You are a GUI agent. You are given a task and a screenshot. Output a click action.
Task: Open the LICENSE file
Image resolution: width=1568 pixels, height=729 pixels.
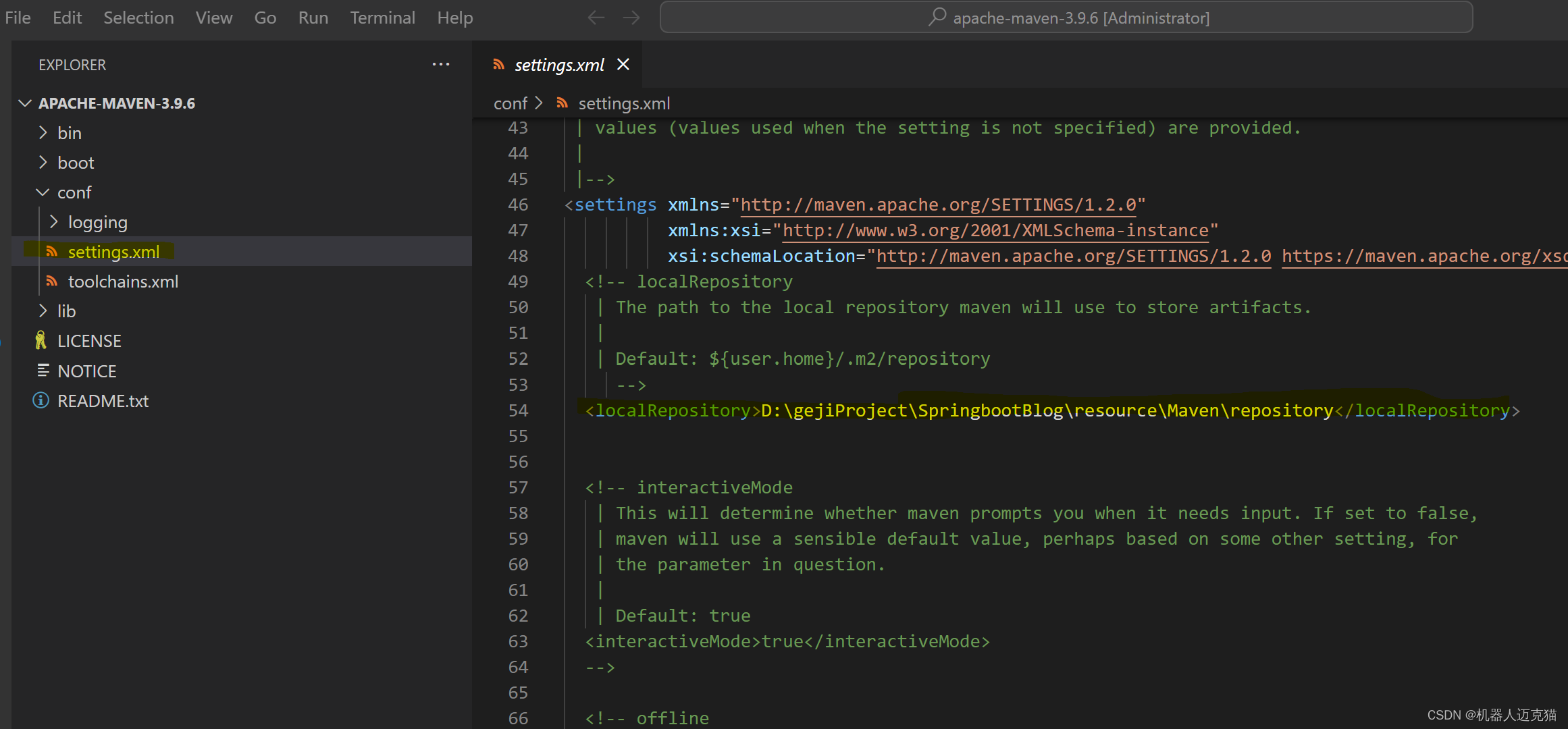242,341
